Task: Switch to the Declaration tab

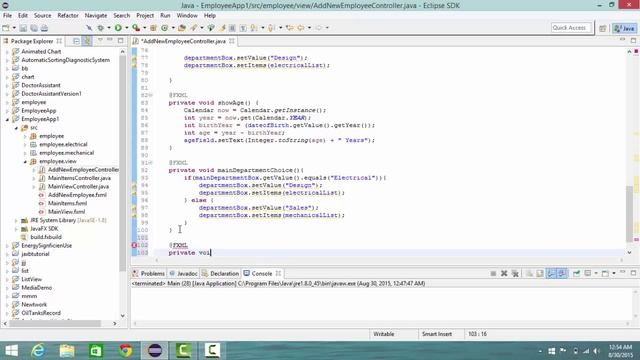Action: tap(220, 273)
